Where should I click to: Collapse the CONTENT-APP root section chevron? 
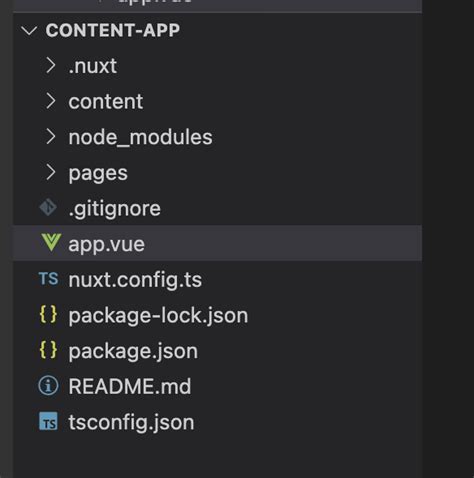[x=29, y=31]
